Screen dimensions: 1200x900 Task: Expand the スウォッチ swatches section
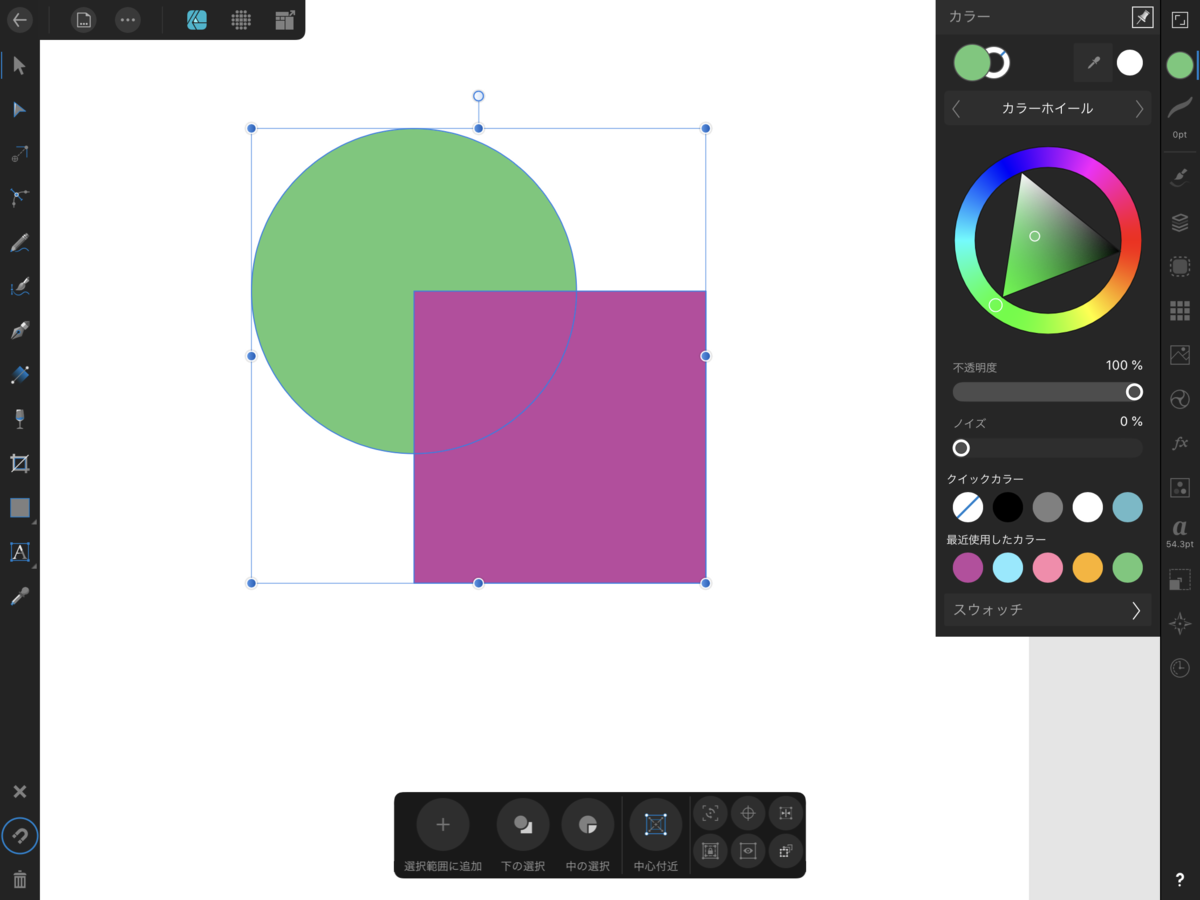1047,610
